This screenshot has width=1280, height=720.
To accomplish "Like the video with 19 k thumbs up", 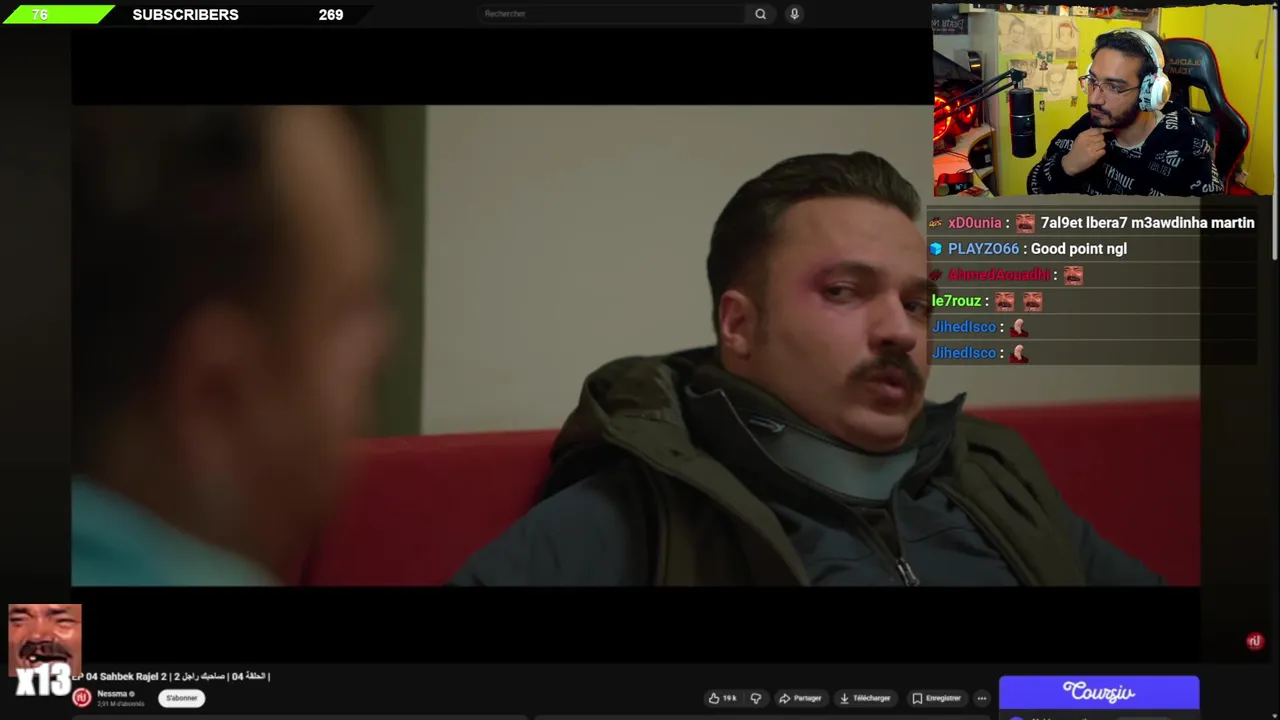I will 723,698.
